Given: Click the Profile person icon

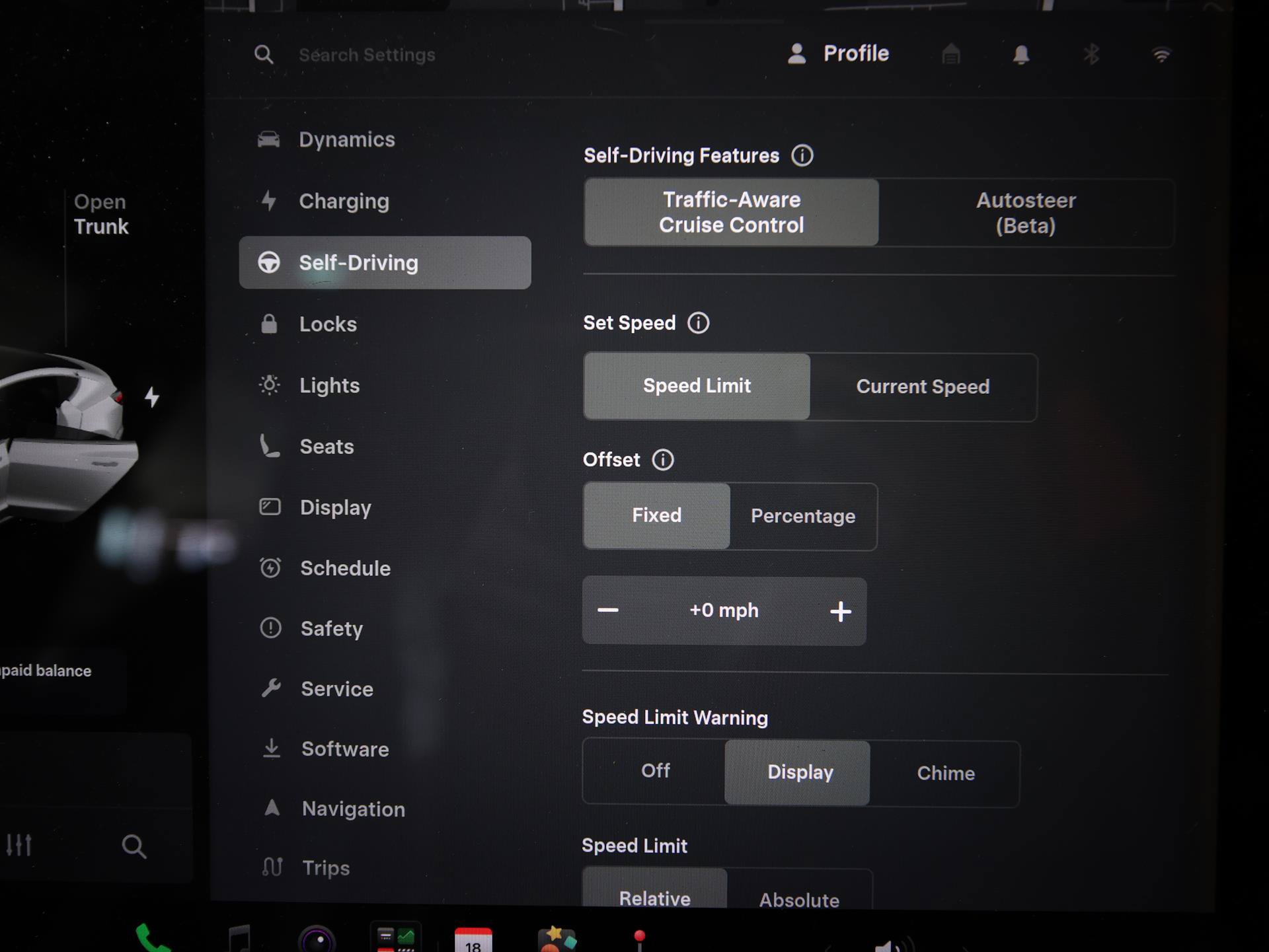Looking at the screenshot, I should (x=797, y=54).
